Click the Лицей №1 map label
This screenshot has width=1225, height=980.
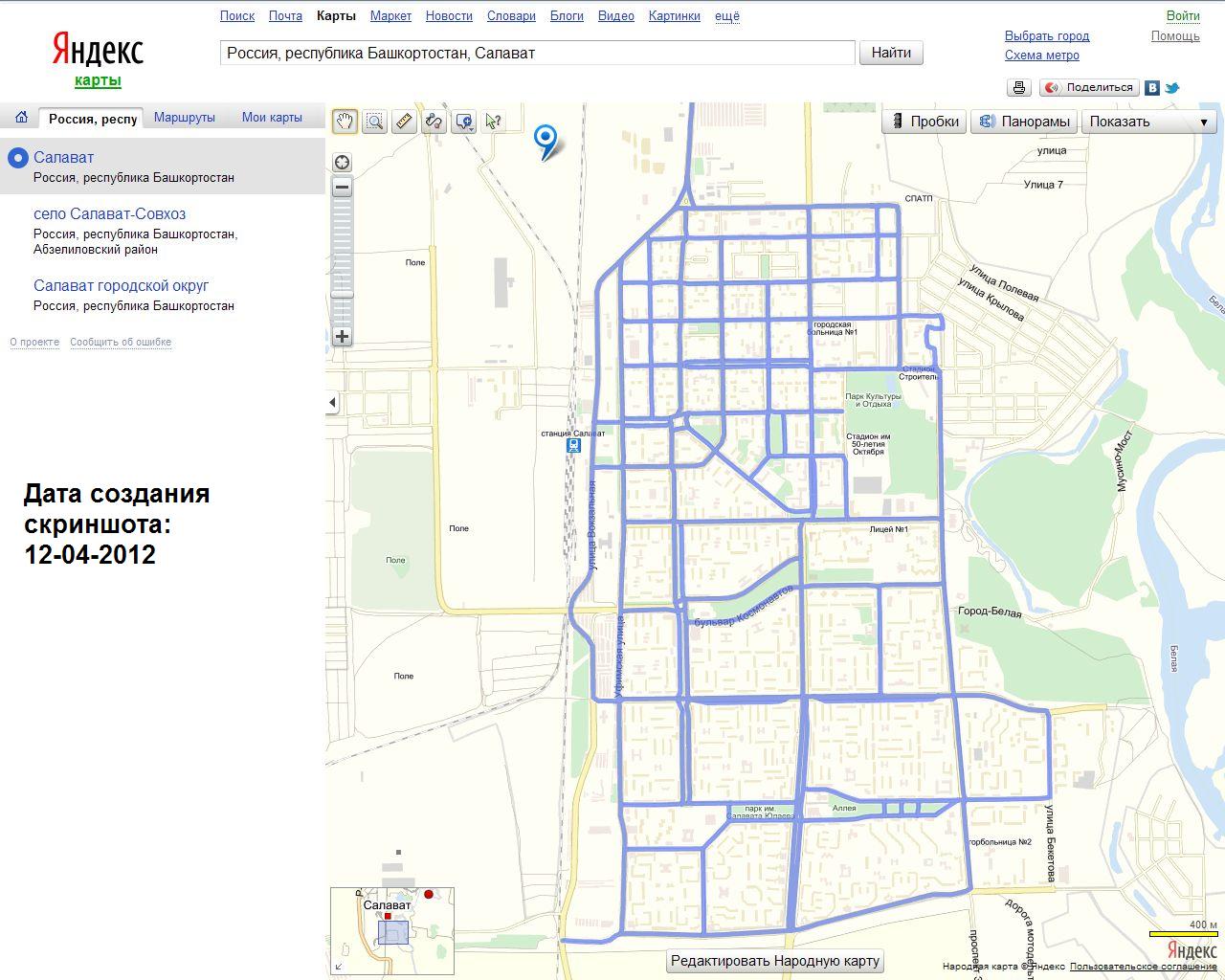pyautogui.click(x=889, y=529)
